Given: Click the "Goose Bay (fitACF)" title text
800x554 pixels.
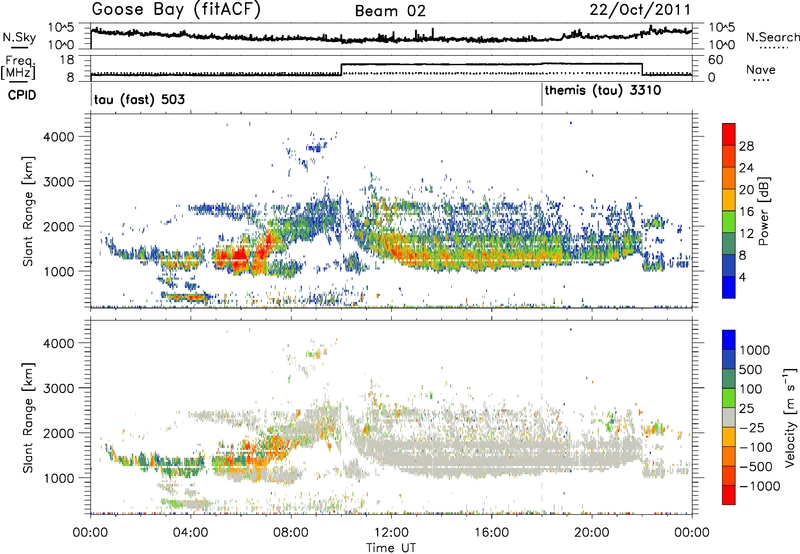Looking at the screenshot, I should tap(176, 10).
